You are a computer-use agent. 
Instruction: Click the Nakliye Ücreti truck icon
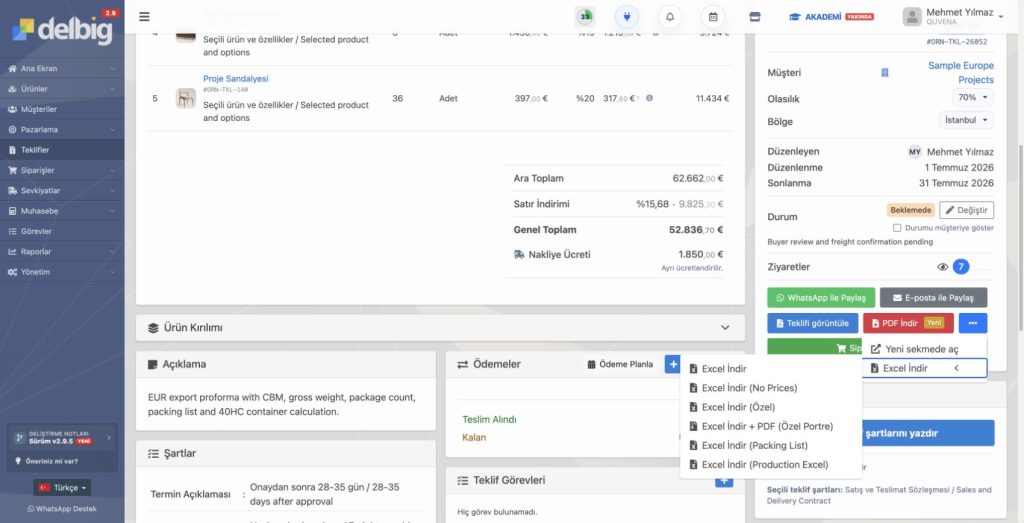(x=519, y=255)
